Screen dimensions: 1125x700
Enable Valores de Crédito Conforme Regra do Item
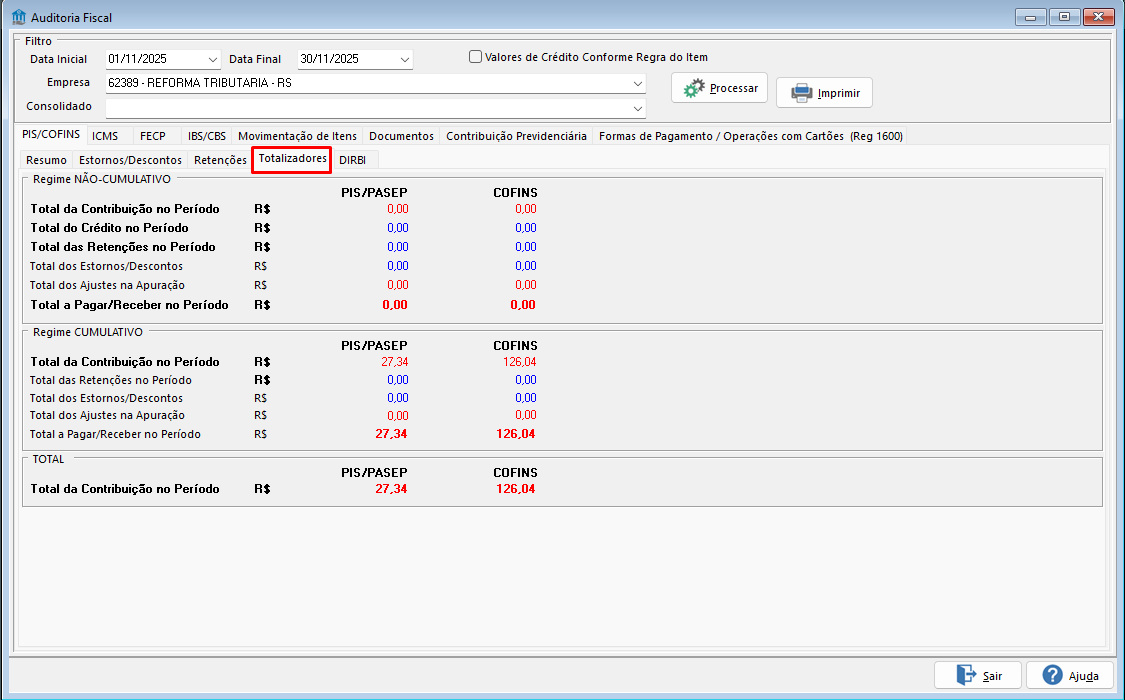pos(475,57)
